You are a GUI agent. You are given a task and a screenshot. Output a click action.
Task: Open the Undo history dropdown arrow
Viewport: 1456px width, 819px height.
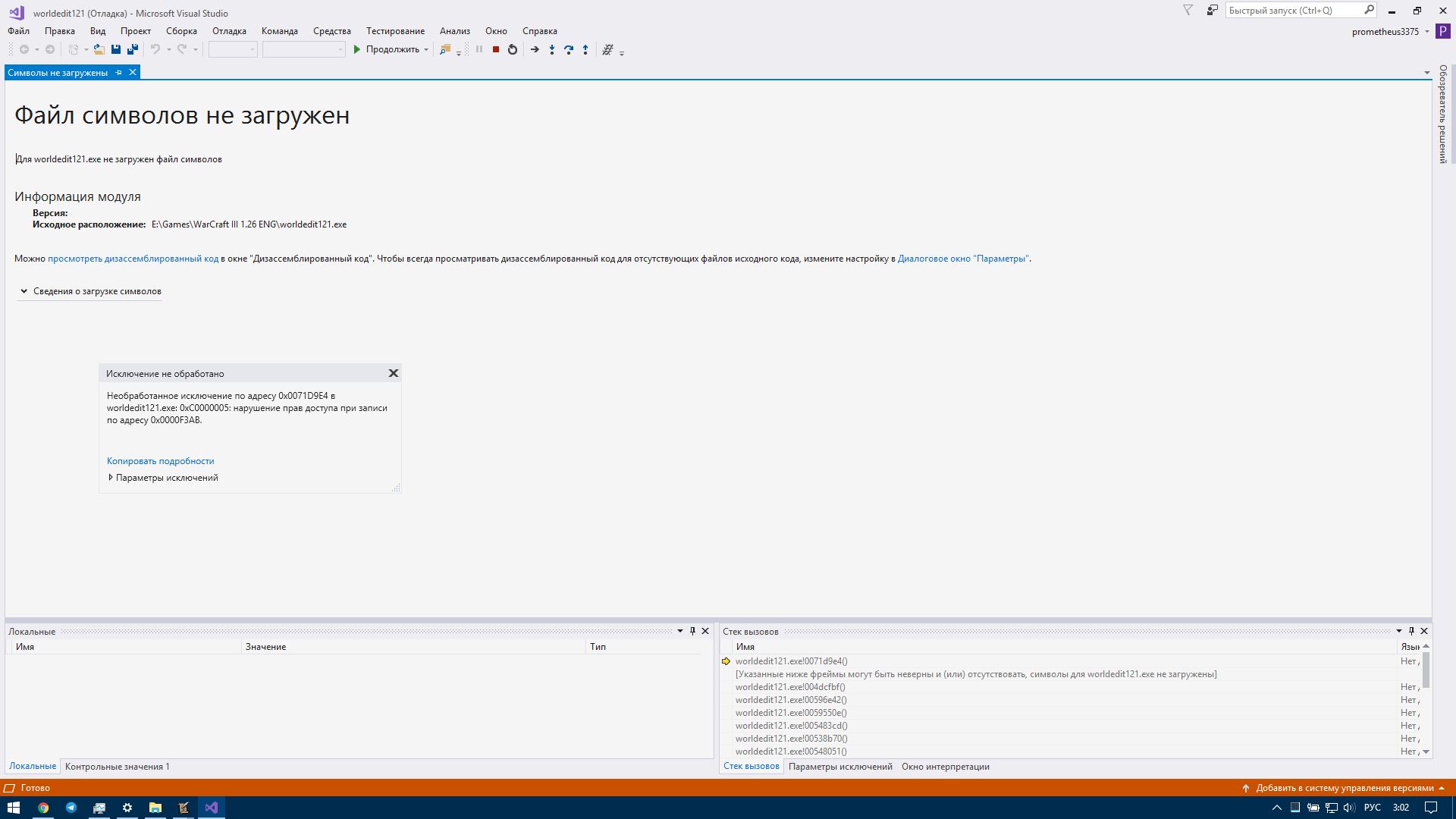coord(168,50)
